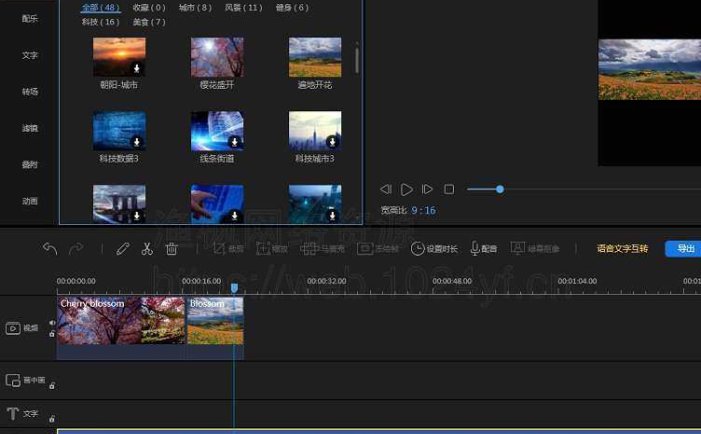Download the 科技城市3 clip
The width and height of the screenshot is (701, 434).
[332, 142]
